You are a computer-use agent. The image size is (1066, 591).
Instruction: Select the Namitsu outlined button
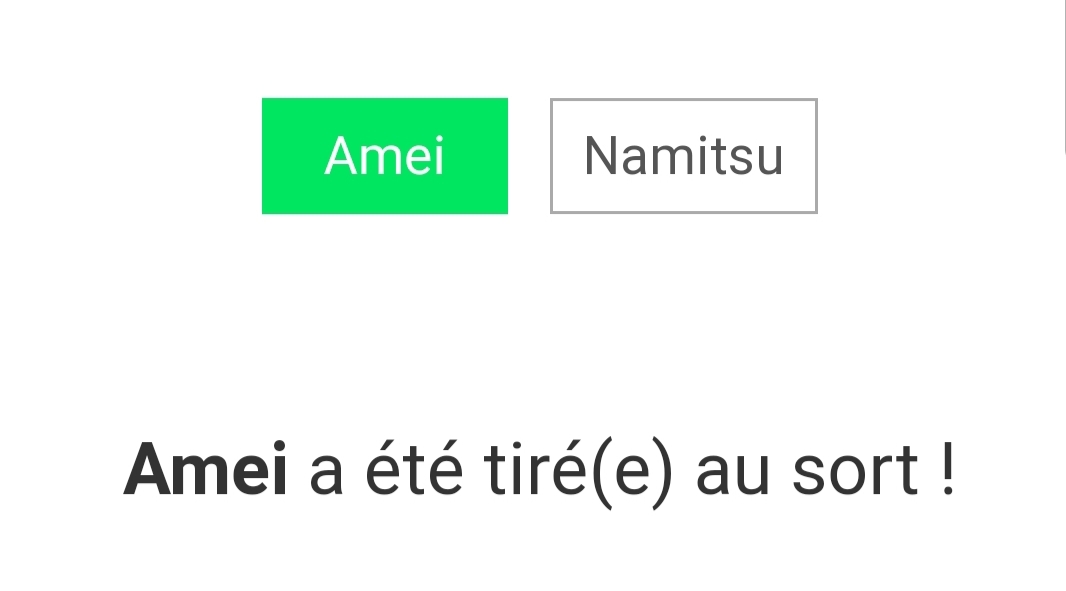[x=683, y=156]
